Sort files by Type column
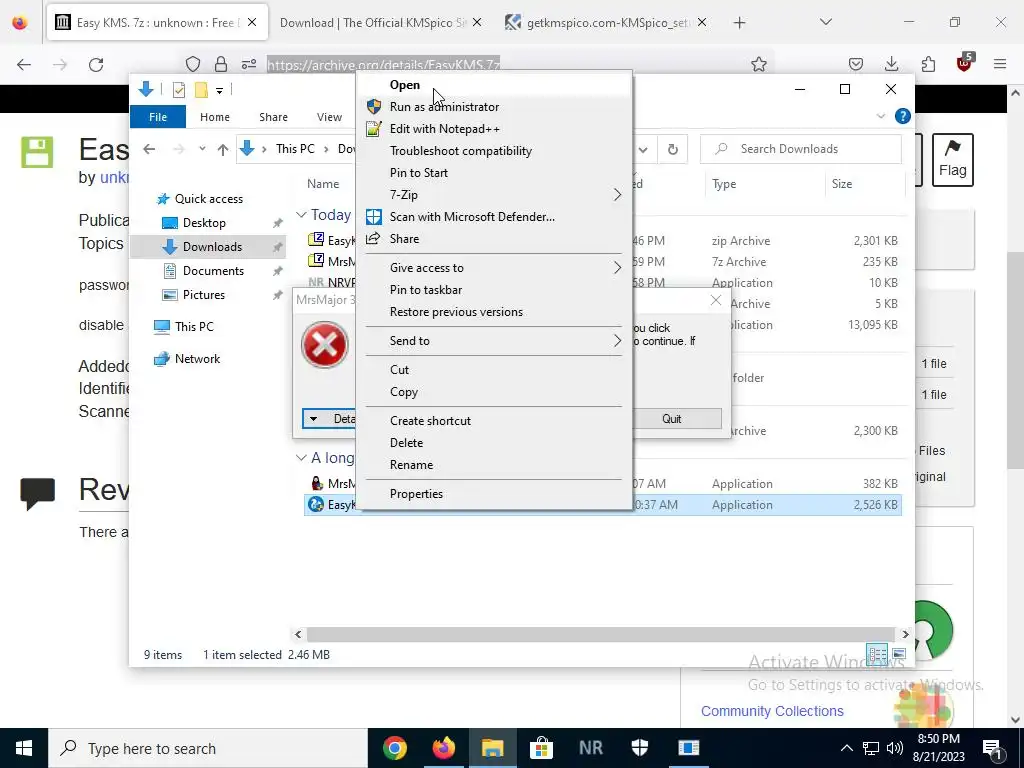This screenshot has width=1024, height=768. (x=724, y=184)
